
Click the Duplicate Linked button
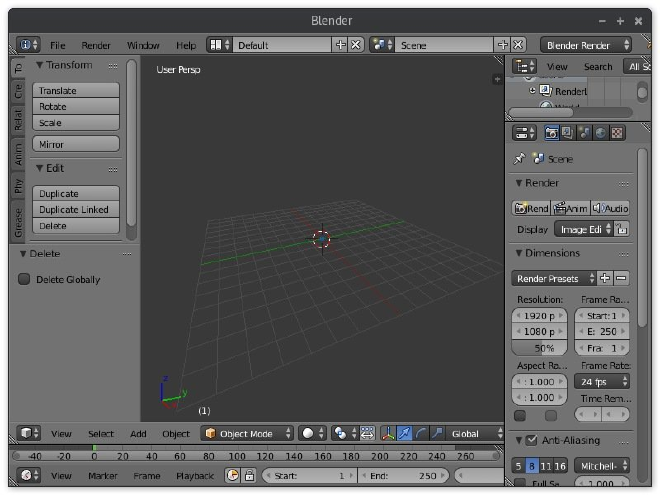pos(76,209)
